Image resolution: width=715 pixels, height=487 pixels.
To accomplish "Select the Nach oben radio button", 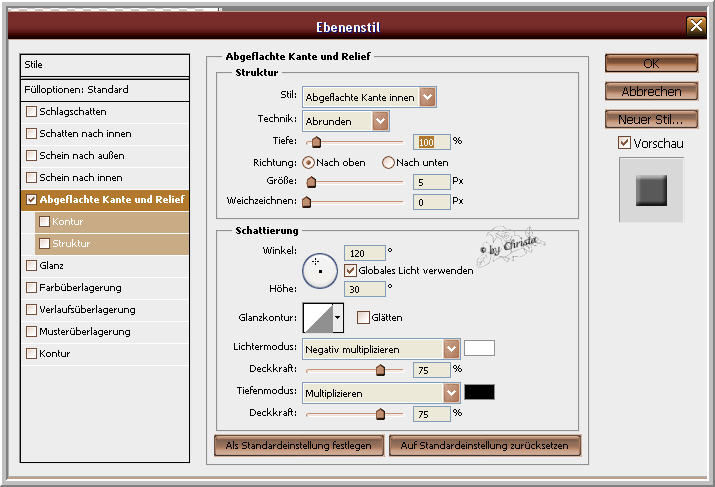I will point(309,162).
